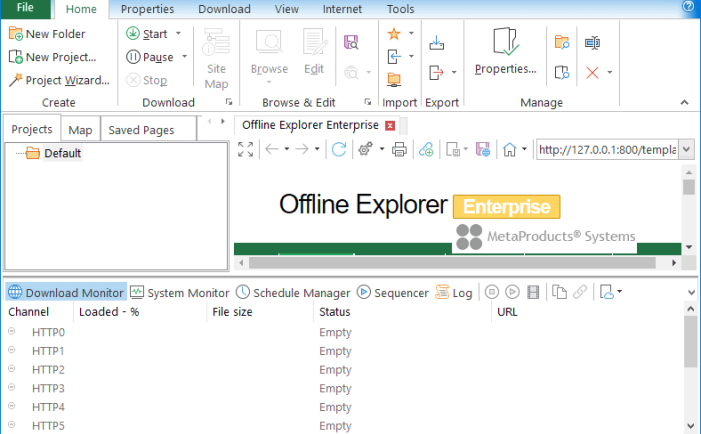Click the filmstrip icon in monitor toolbar
Image resolution: width=701 pixels, height=434 pixels.
533,292
